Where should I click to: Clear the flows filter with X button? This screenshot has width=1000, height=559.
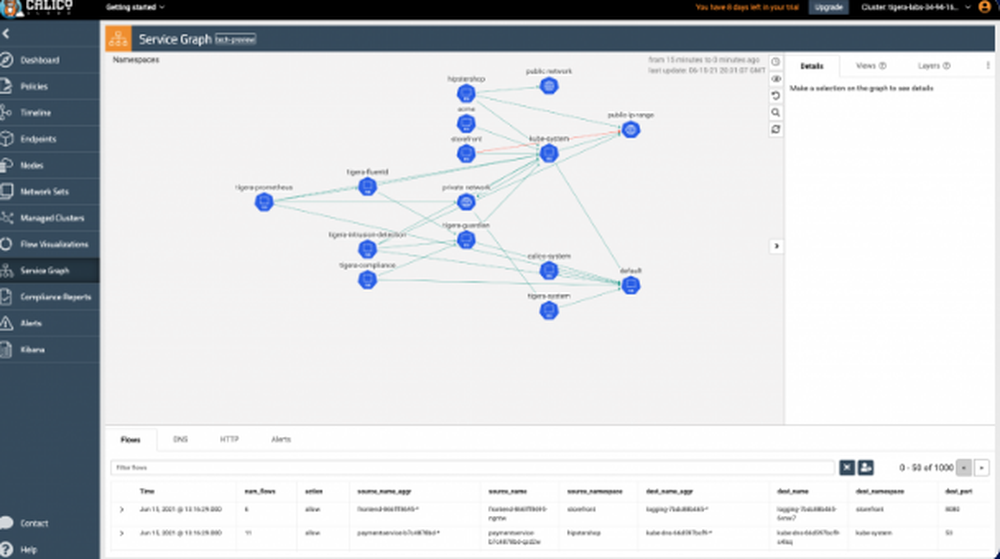coord(847,468)
